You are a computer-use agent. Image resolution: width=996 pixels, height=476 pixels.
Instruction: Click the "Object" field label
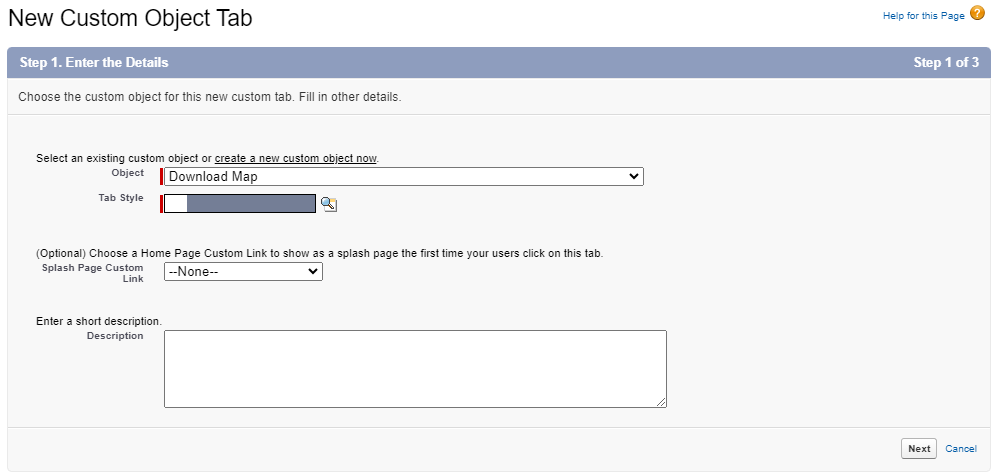[x=127, y=173]
